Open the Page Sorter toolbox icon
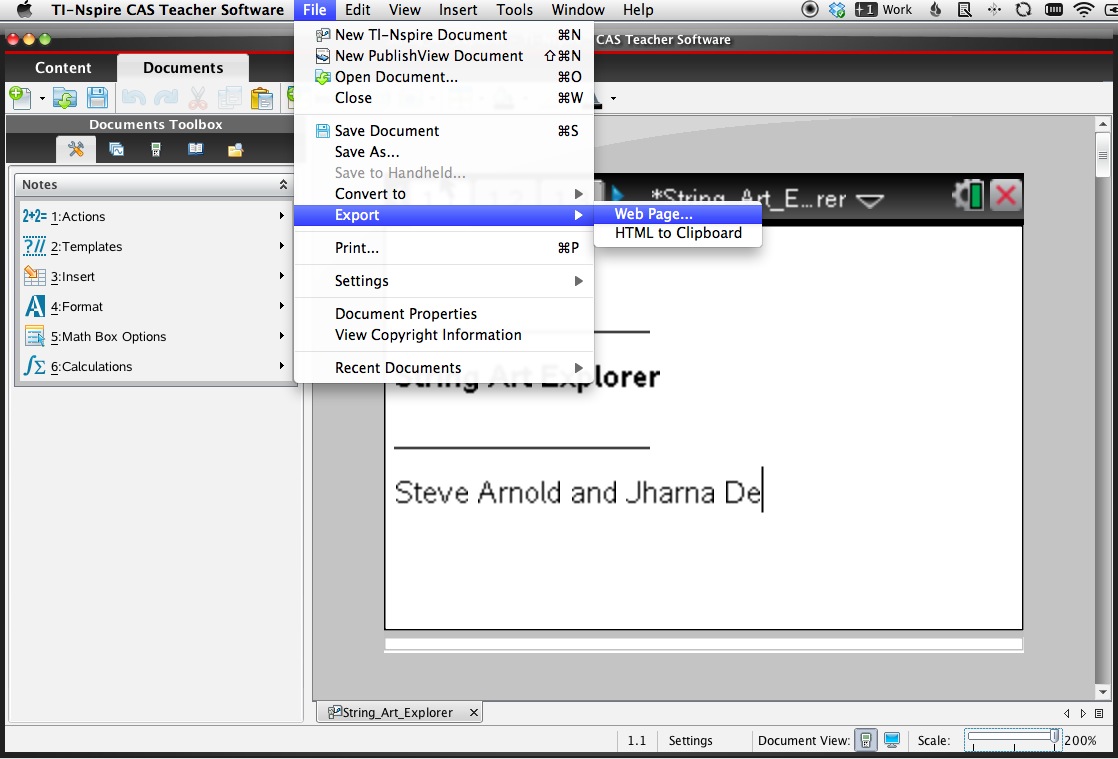The width and height of the screenshot is (1118, 759). [x=116, y=150]
